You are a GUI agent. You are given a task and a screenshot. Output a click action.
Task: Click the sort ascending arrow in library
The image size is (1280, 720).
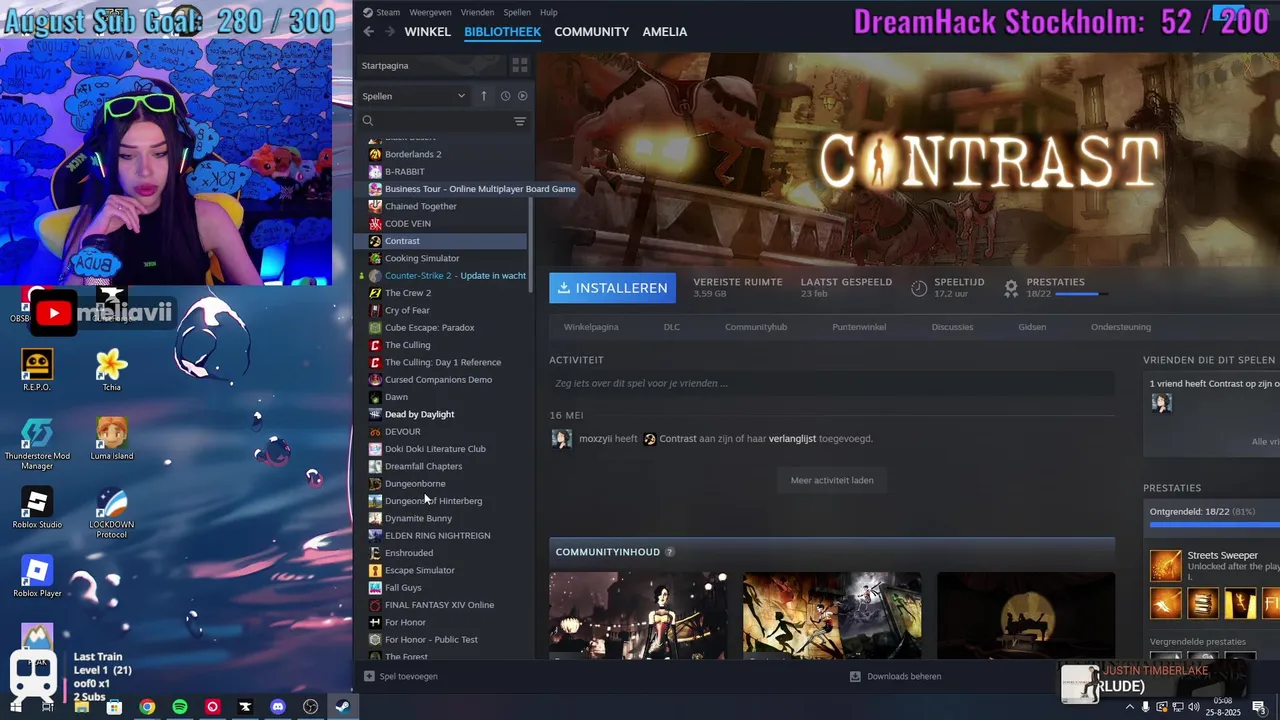484,96
